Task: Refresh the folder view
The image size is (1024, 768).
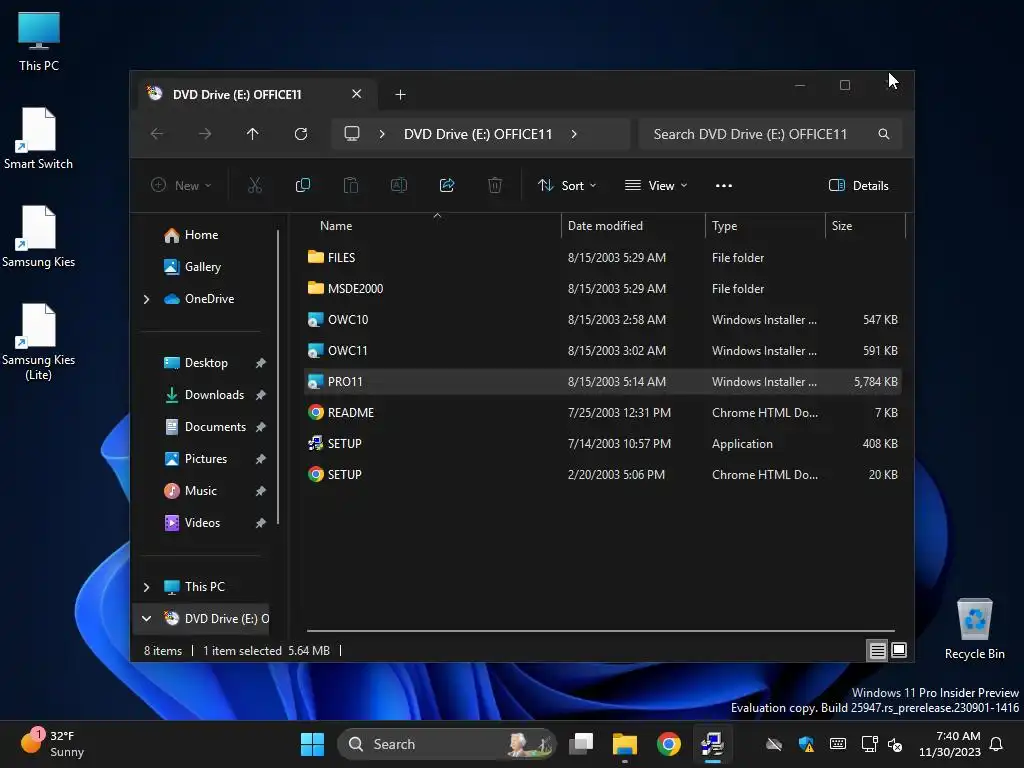Action: tap(300, 134)
